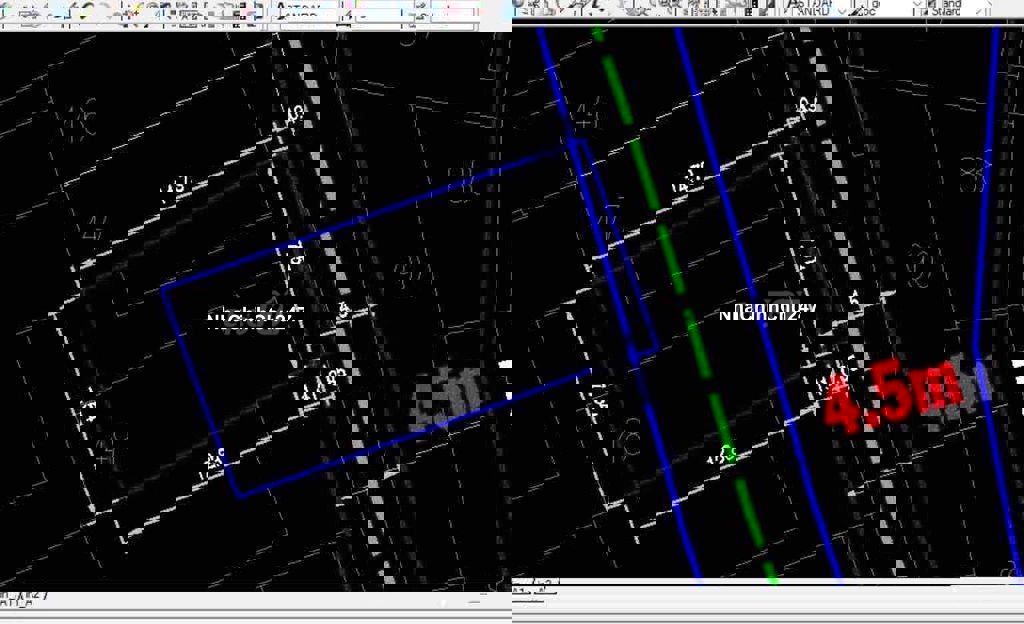Click lot number 38 in left drawing
Viewport: 1024px width, 624px height.
click(x=459, y=182)
